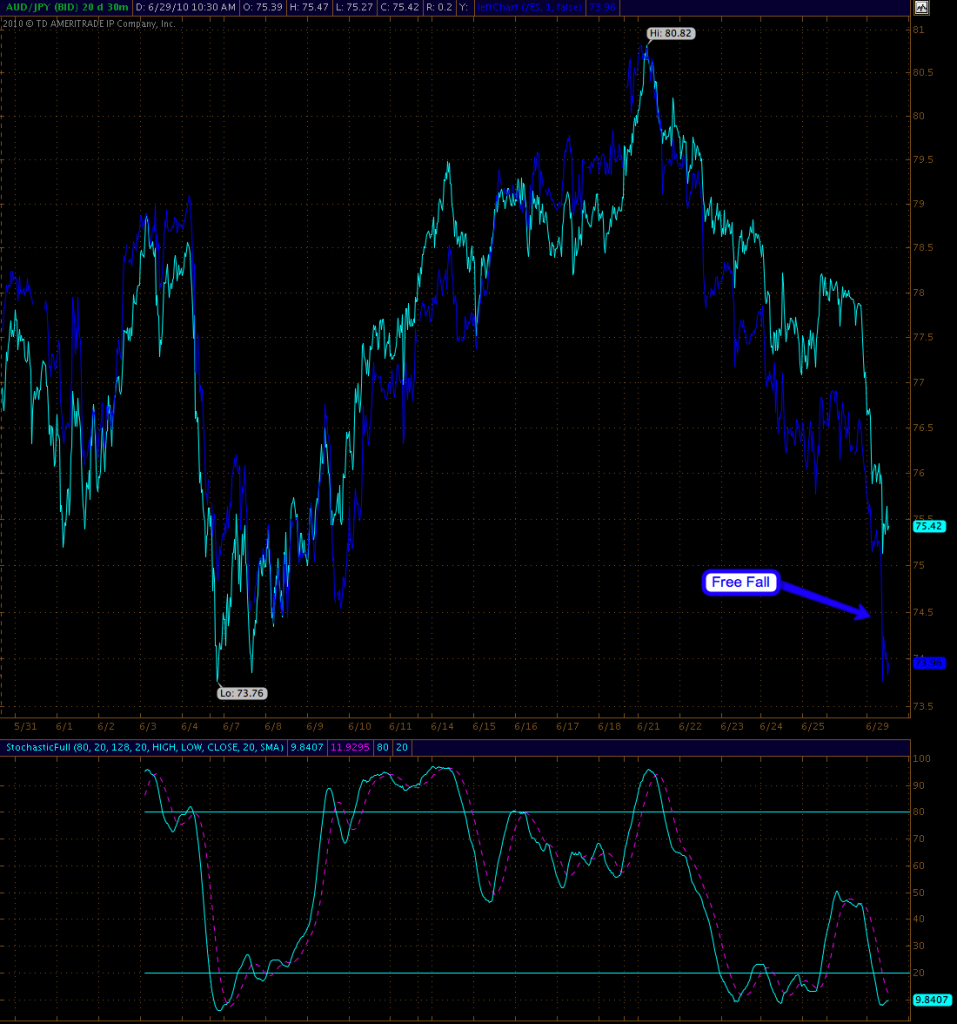Click the 6/21 date on time axis
The height and width of the screenshot is (1024, 957).
click(x=649, y=726)
